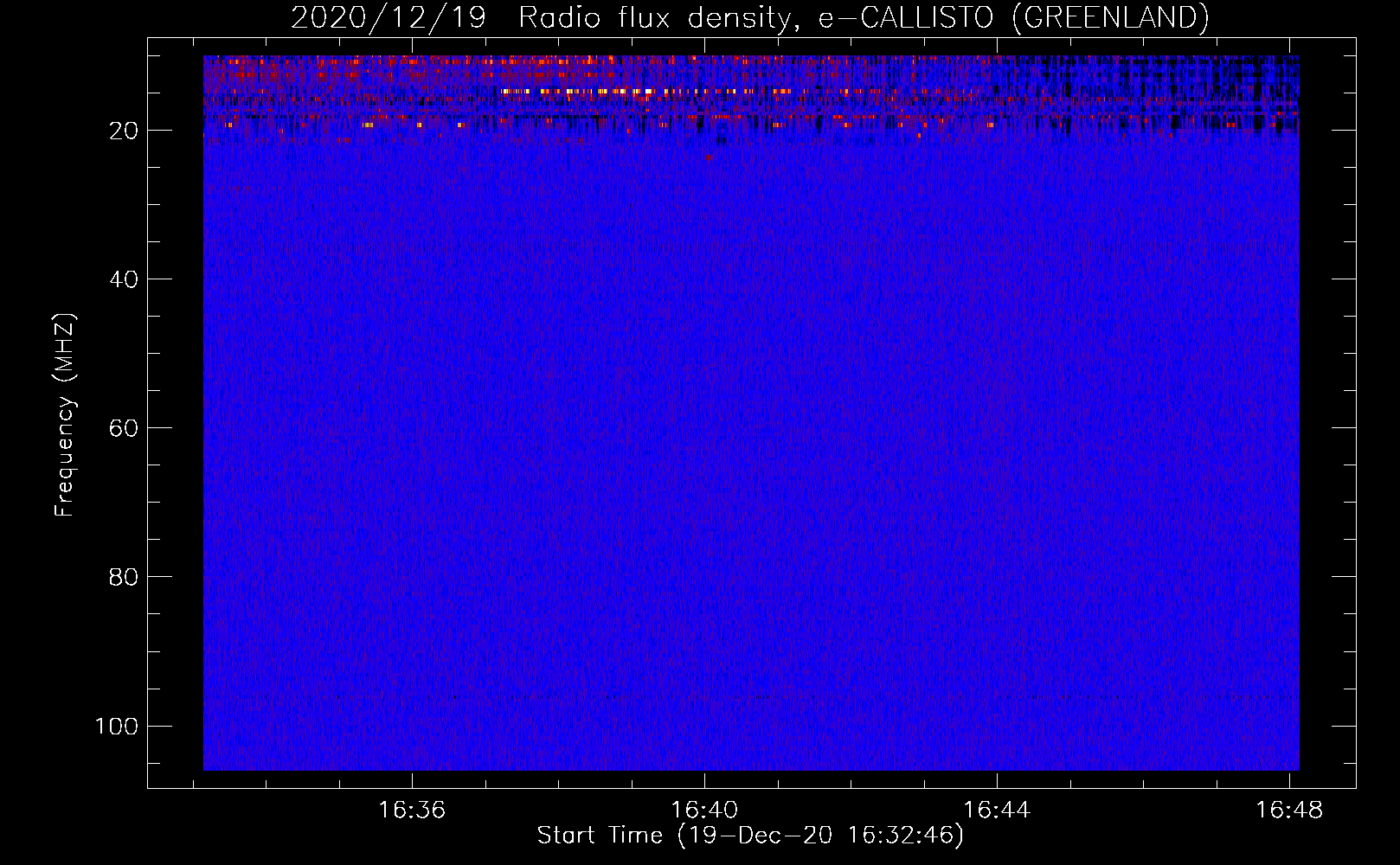Click the plot title with e-CALLISTO (GREENLAND)
The width and height of the screenshot is (1400, 865).
coord(749,17)
